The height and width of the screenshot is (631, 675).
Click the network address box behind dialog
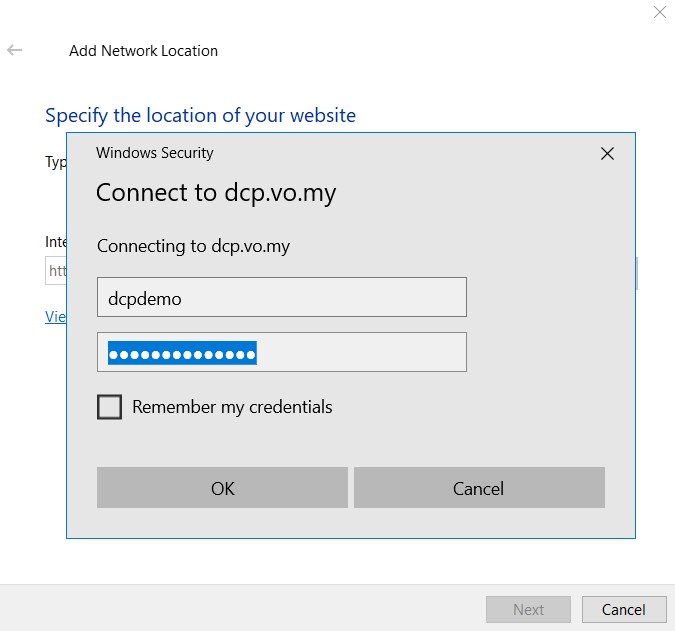point(55,271)
